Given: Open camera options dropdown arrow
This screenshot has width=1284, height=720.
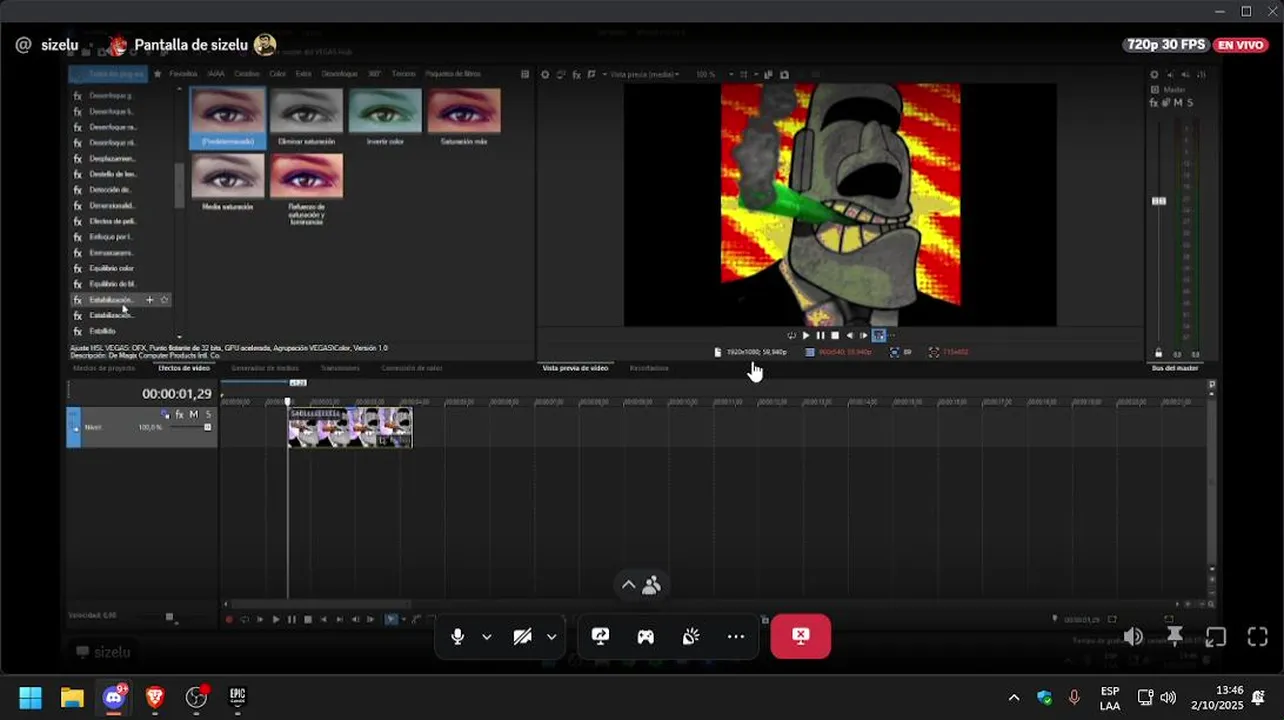Looking at the screenshot, I should (x=551, y=637).
